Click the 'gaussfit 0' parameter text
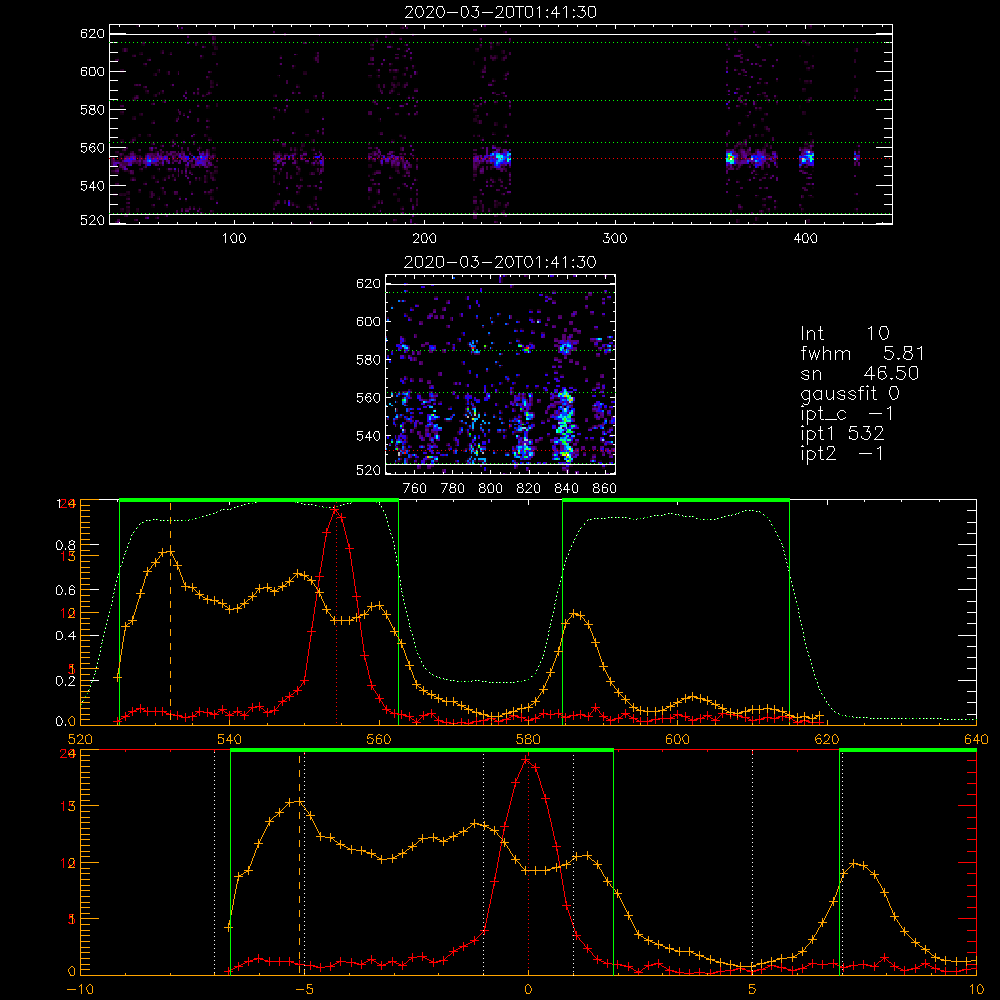The image size is (1000, 1000). pyautogui.click(x=850, y=393)
